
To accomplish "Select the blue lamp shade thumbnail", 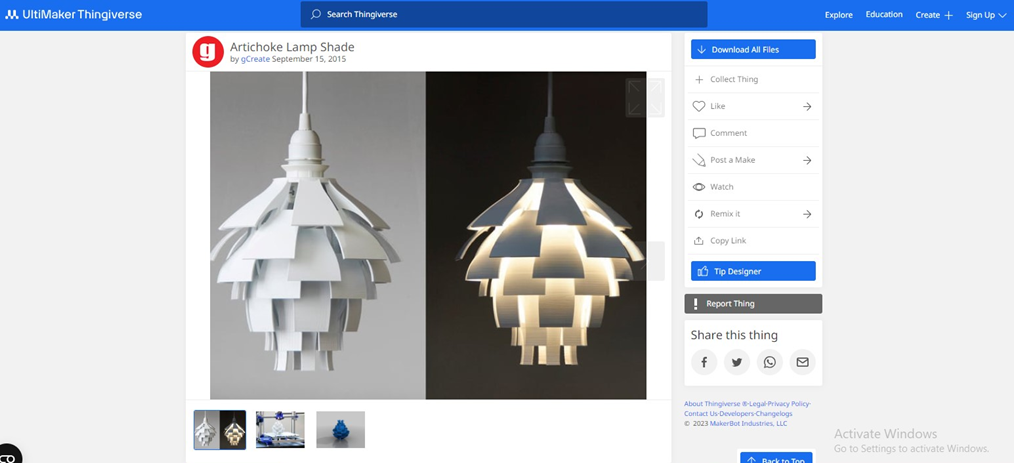I will click(x=340, y=430).
